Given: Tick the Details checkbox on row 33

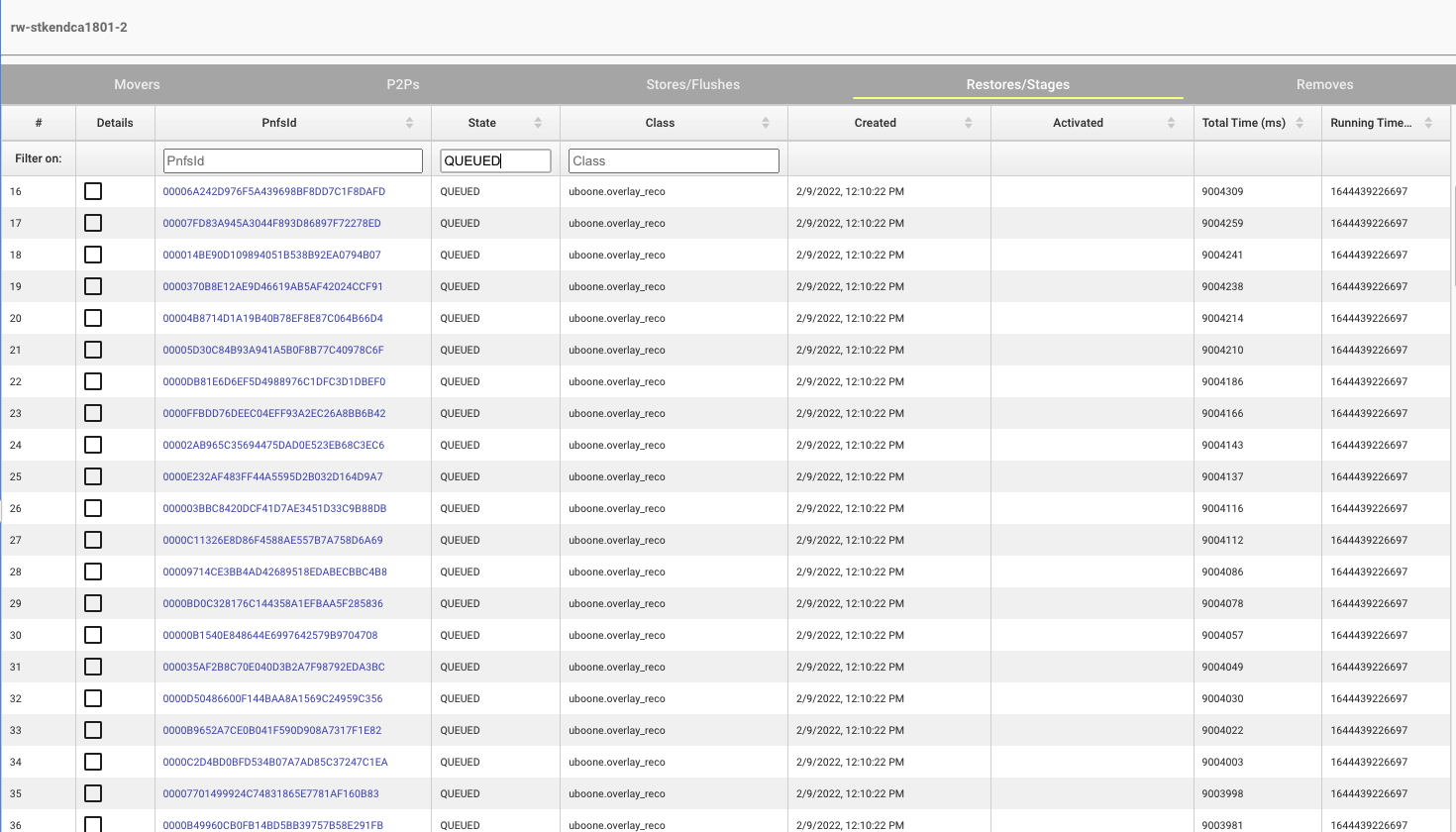Looking at the screenshot, I should coord(93,729).
